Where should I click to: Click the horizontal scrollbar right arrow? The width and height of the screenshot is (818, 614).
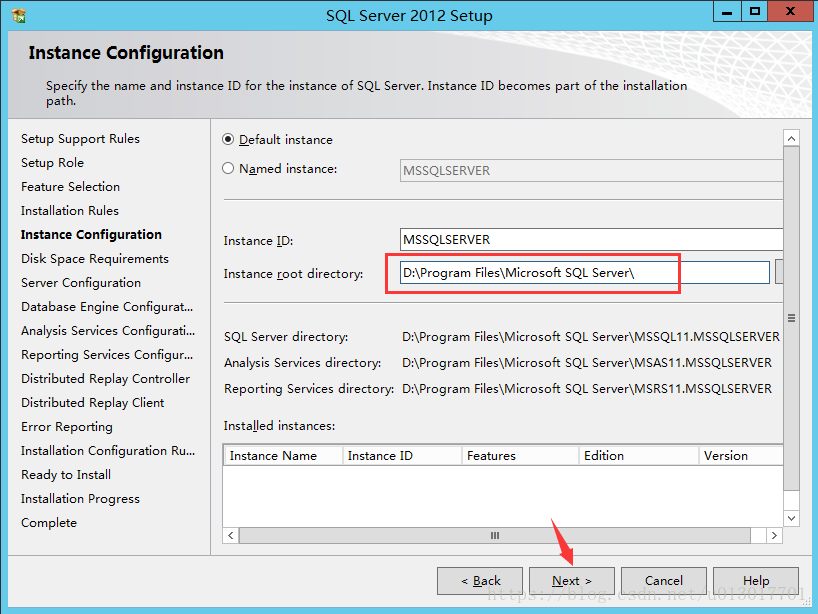774,535
